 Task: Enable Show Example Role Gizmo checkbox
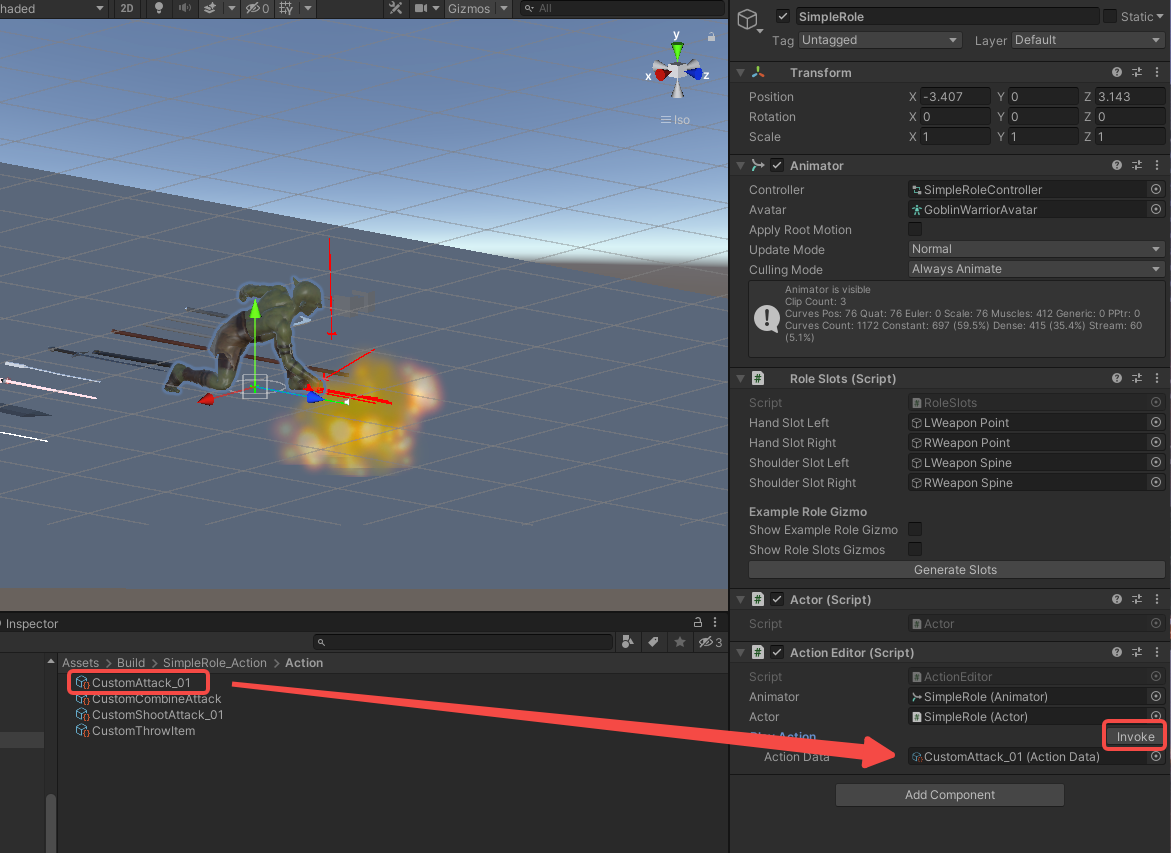[x=915, y=530]
